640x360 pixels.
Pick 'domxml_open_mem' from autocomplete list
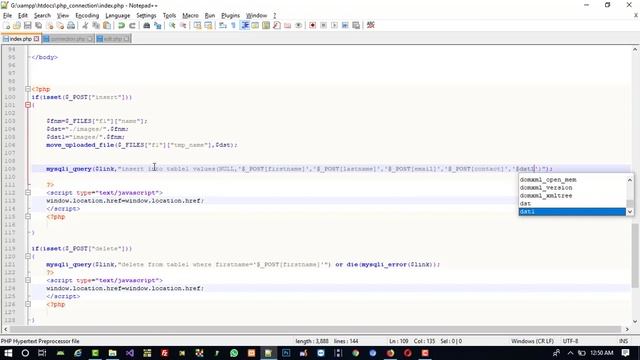click(x=572, y=180)
